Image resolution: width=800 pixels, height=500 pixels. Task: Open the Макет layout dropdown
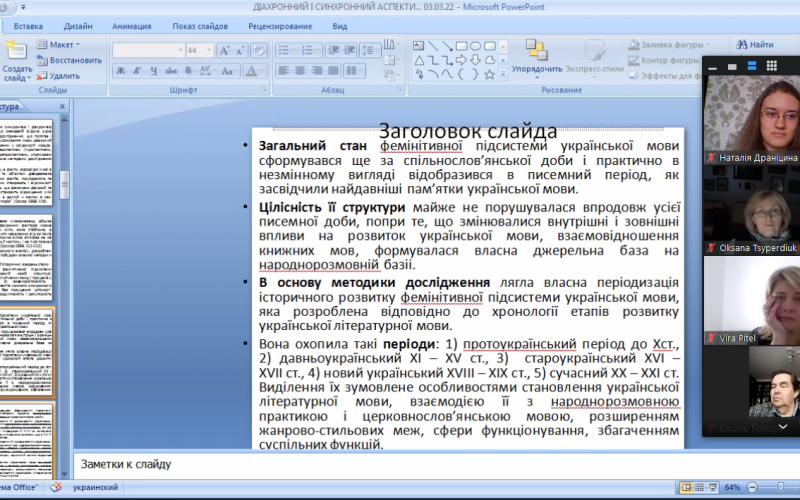click(x=61, y=45)
